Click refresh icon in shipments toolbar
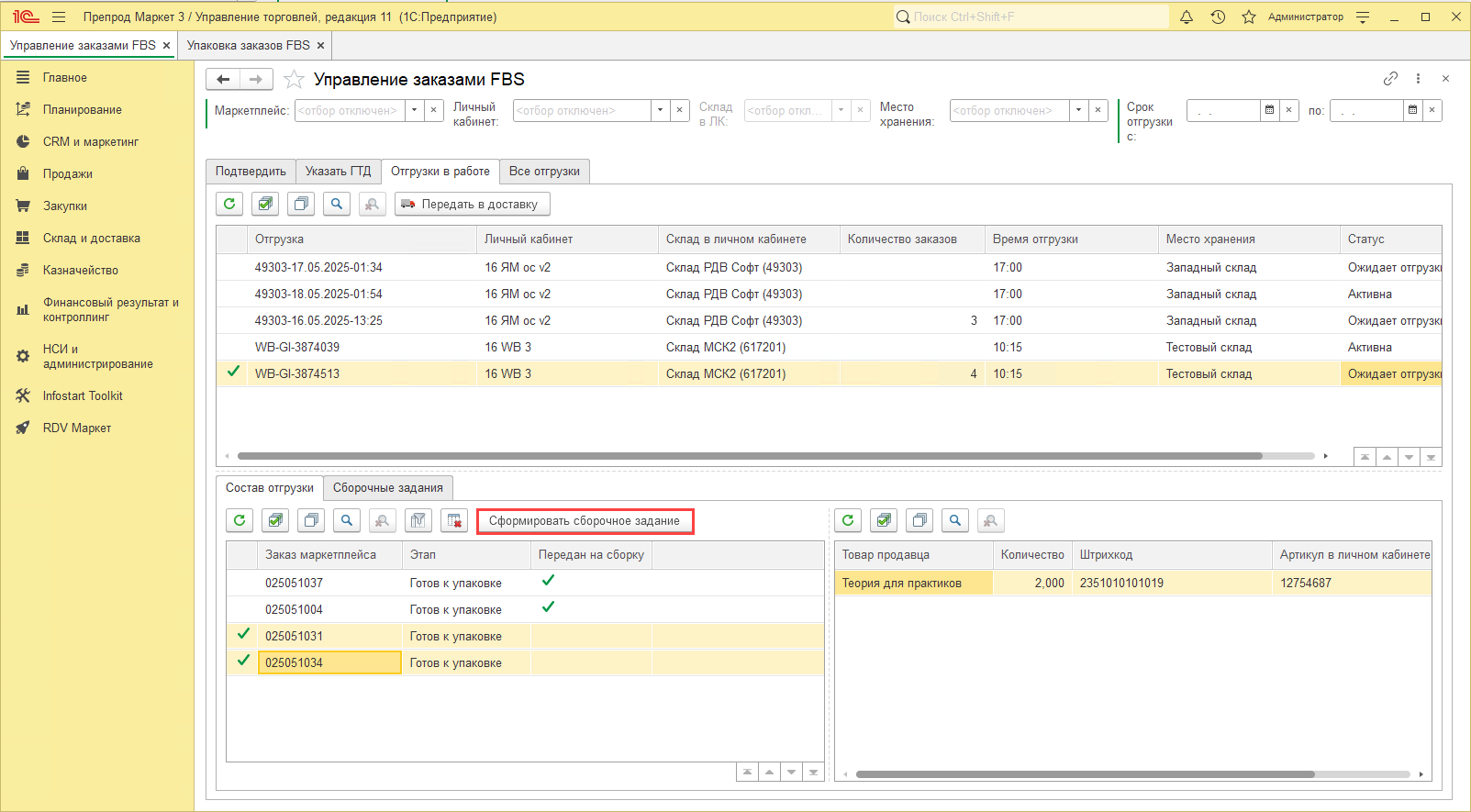Viewport: 1471px width, 812px height. tap(229, 204)
